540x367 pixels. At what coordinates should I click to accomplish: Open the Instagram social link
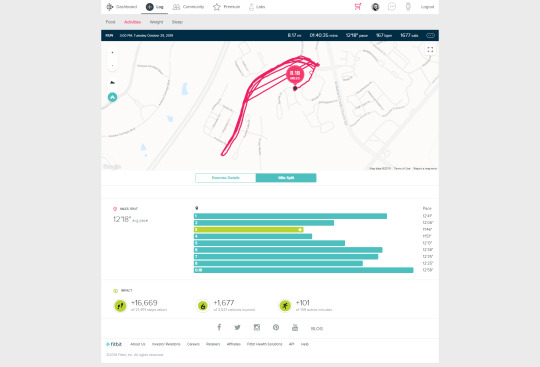(257, 327)
